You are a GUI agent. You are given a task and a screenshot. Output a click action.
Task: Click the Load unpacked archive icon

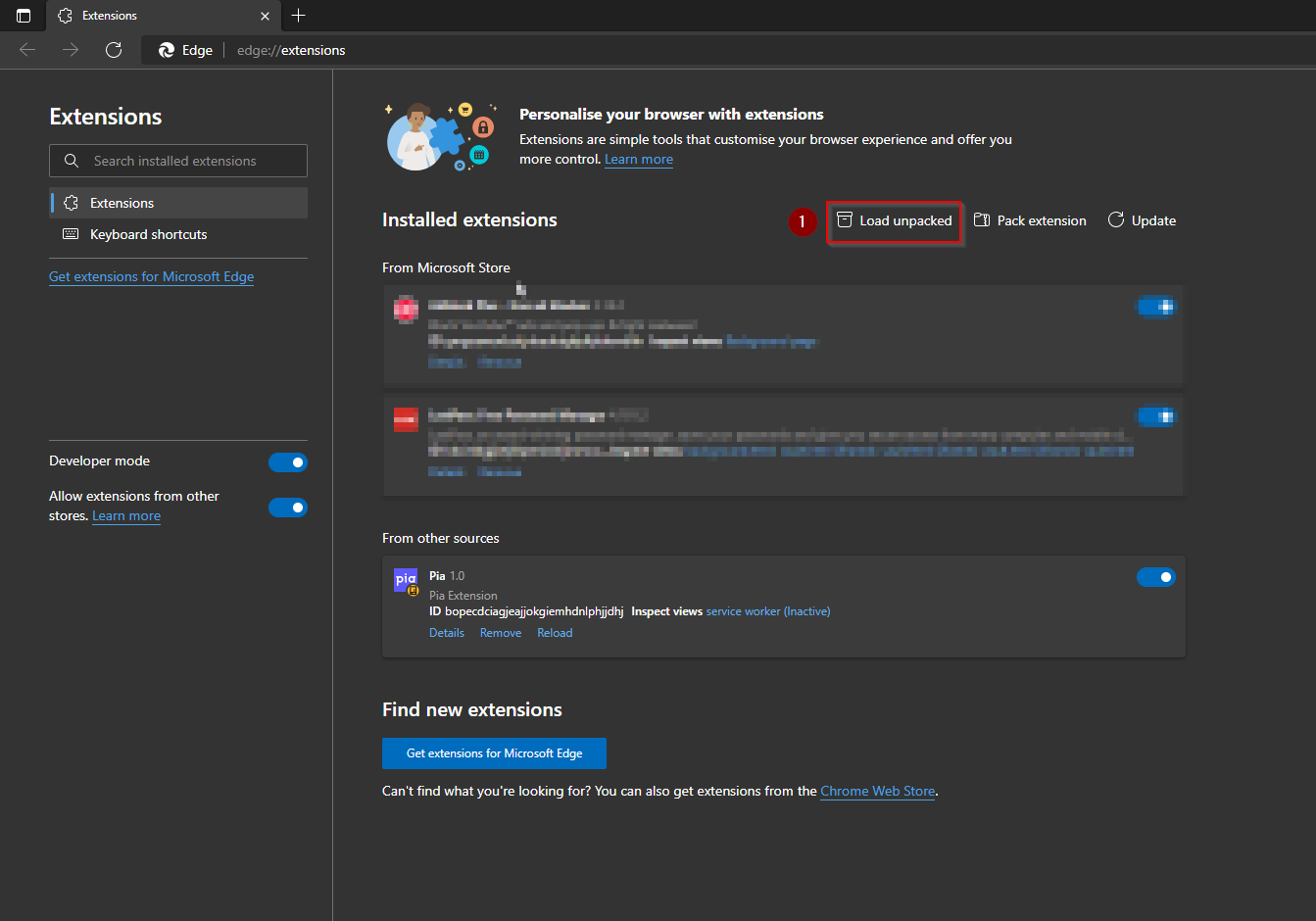(x=845, y=220)
